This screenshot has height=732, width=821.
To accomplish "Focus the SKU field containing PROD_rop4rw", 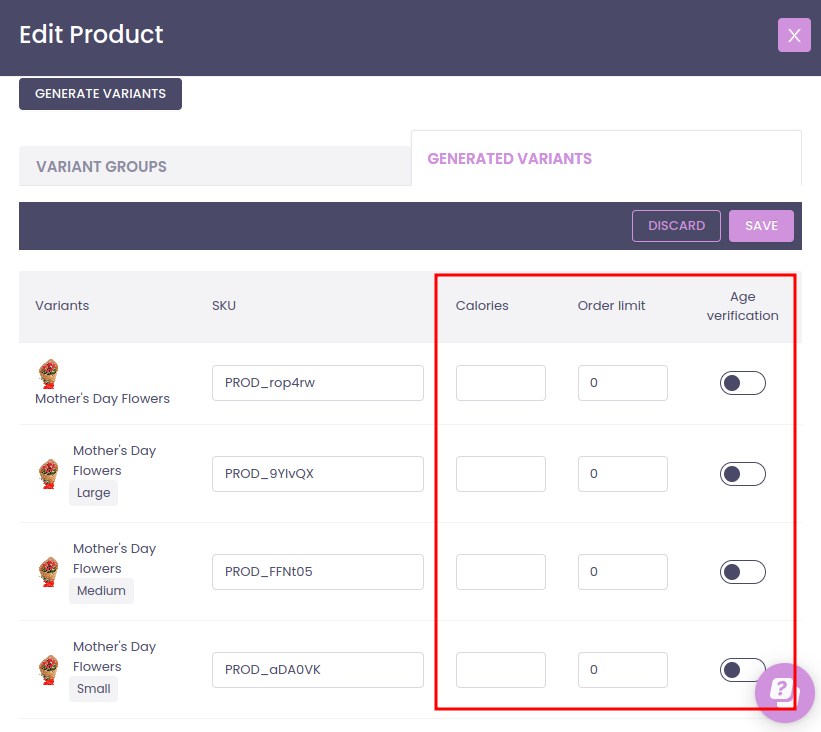I will click(317, 383).
